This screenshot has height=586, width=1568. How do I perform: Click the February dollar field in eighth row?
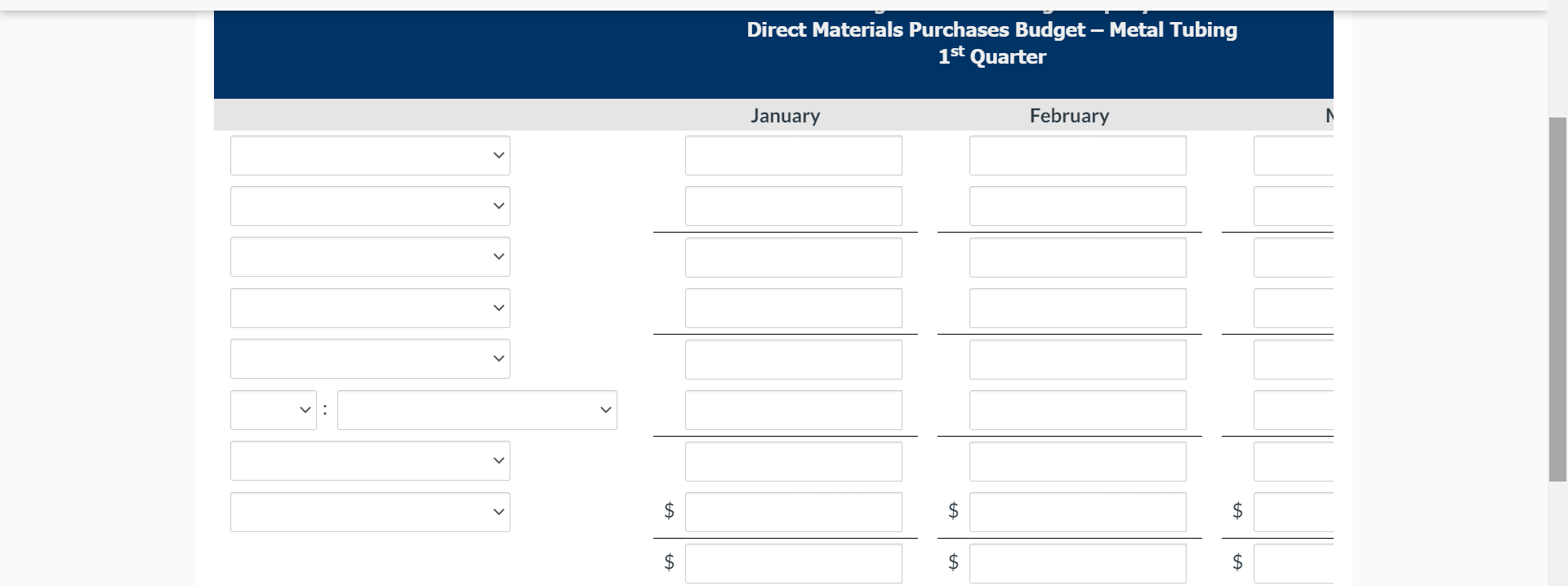click(1078, 512)
